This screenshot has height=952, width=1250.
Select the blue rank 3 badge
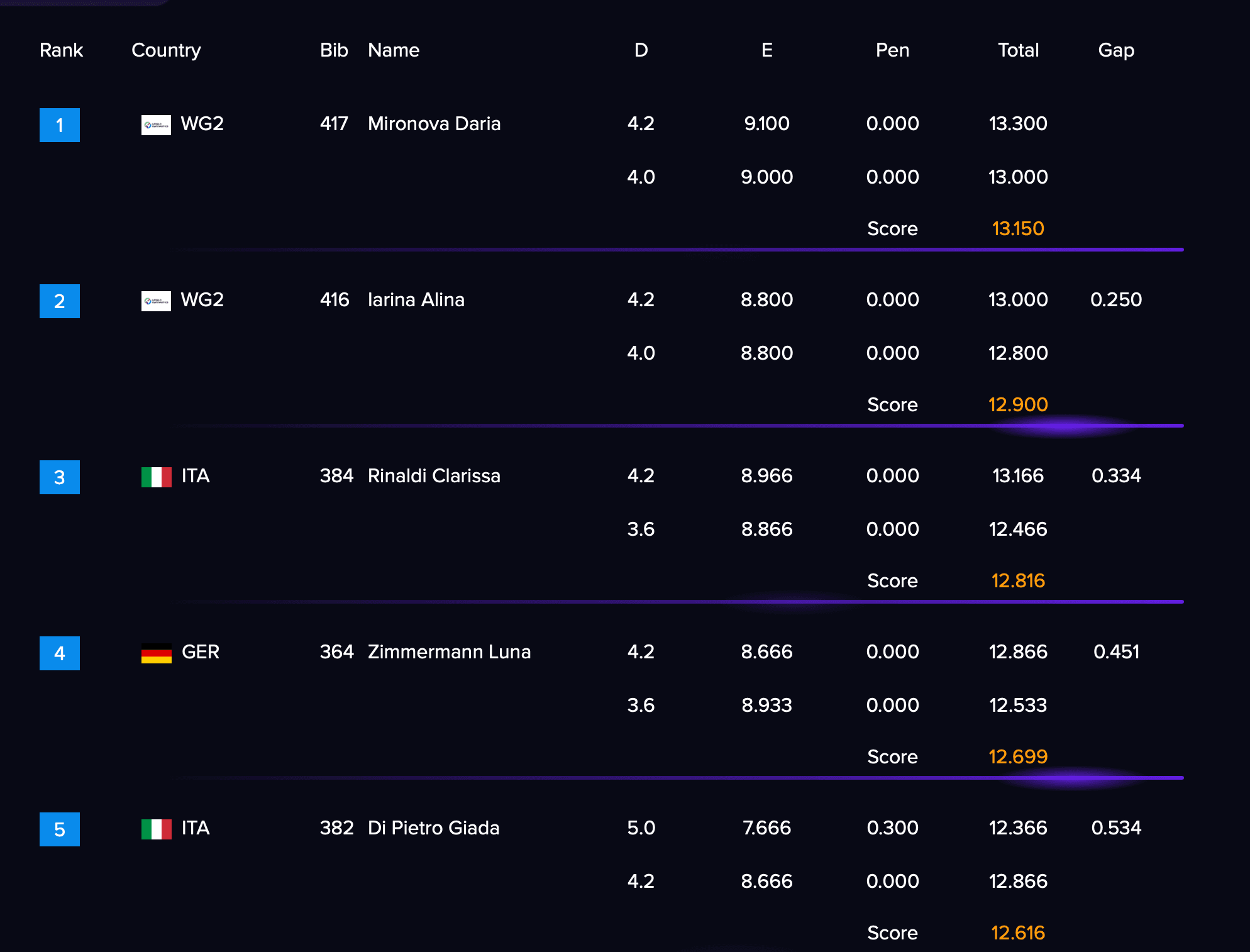point(60,477)
